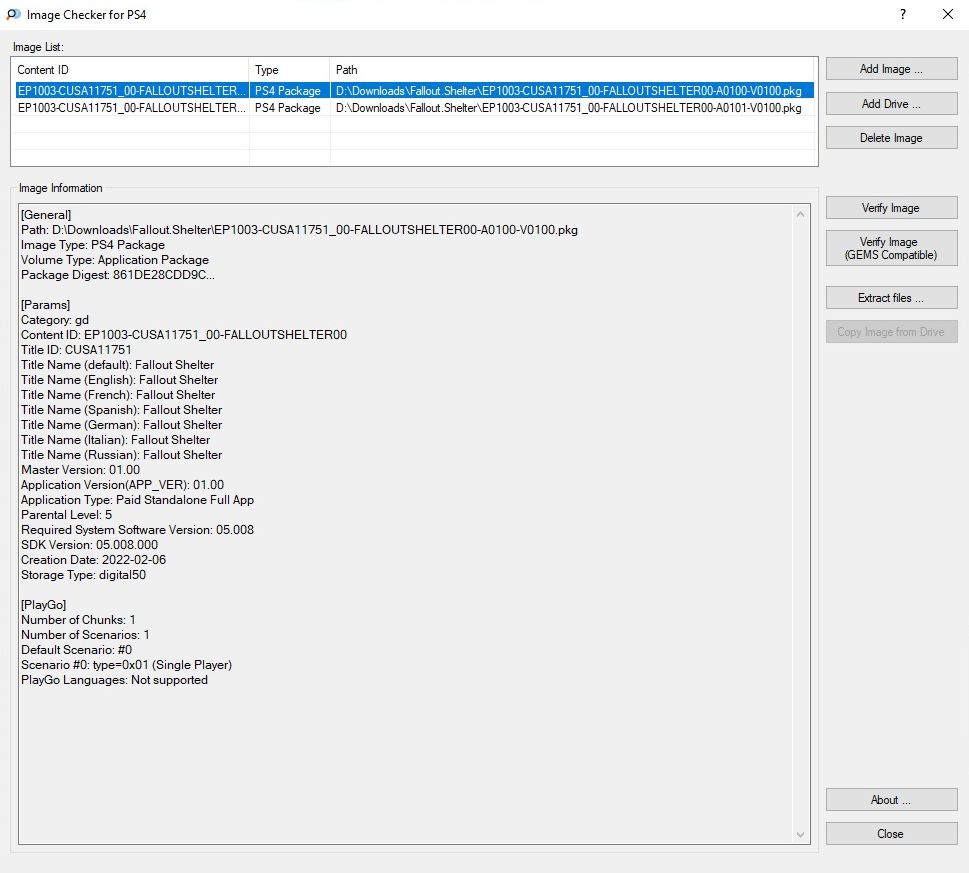The height and width of the screenshot is (873, 969).
Task: Run Verify Image (GEMS Compatible)
Action: click(x=891, y=248)
